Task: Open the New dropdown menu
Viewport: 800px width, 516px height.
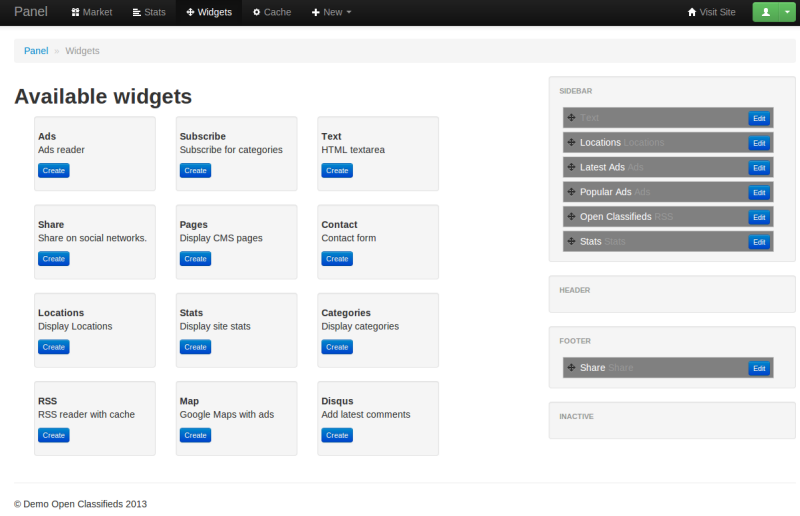Action: click(332, 12)
